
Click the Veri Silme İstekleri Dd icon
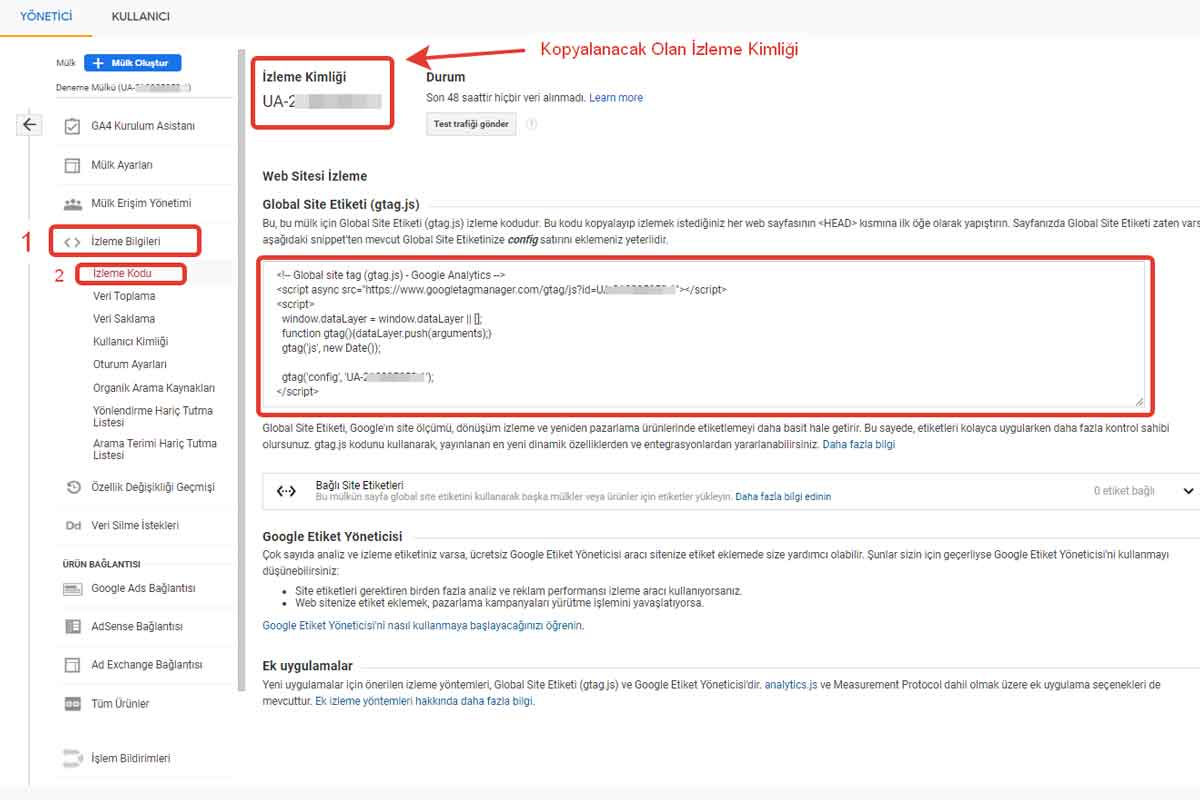[72, 525]
